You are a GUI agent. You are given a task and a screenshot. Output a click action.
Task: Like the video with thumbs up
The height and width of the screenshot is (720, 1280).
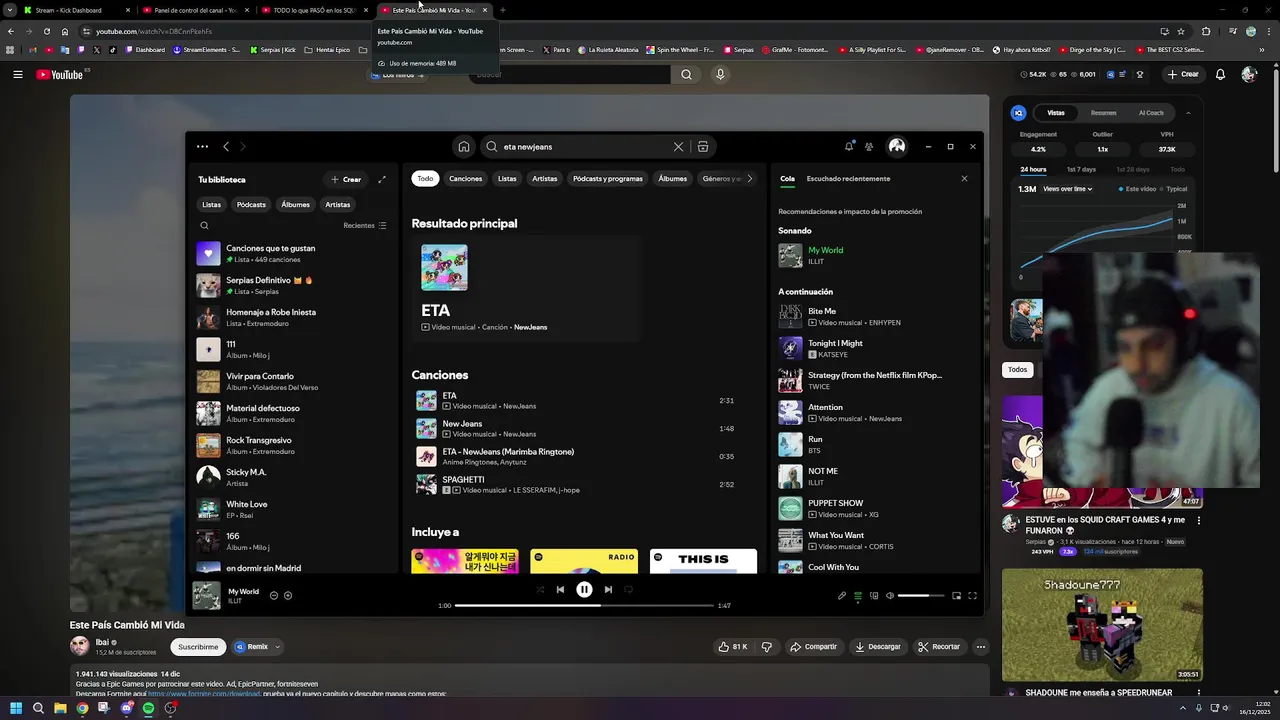pyautogui.click(x=732, y=647)
